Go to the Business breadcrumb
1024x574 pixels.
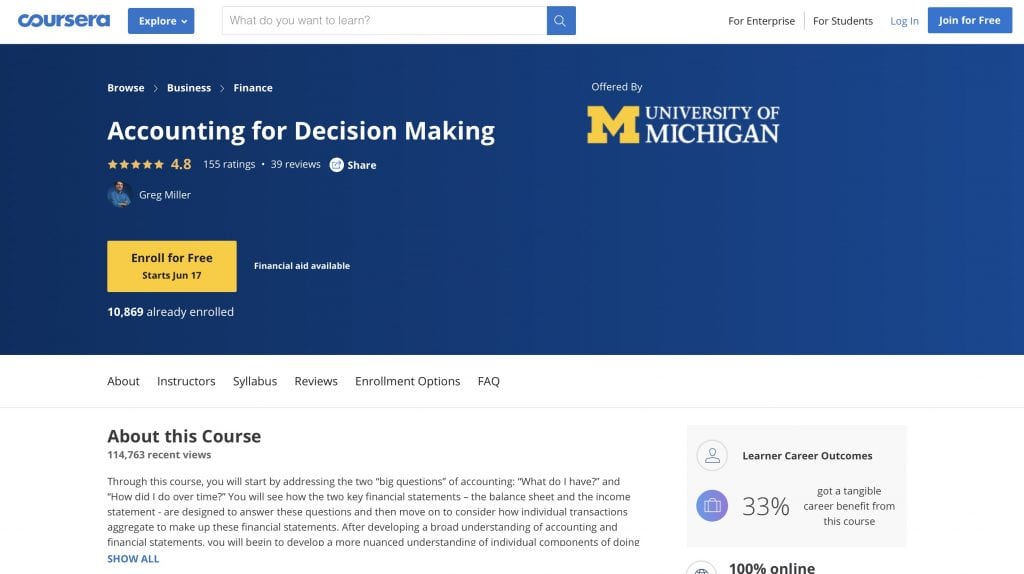pos(189,88)
